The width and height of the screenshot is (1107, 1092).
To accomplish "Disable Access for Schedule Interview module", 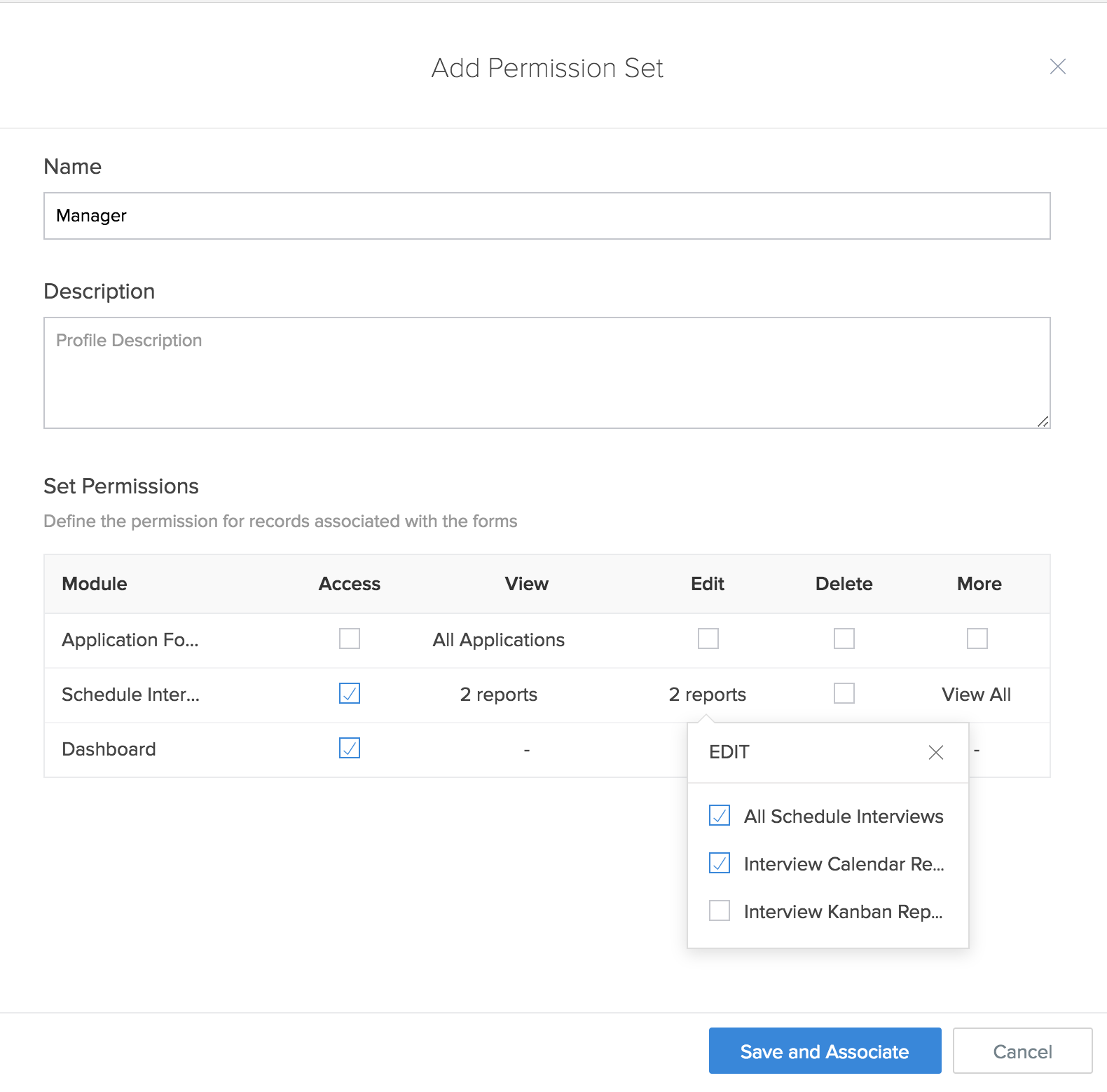I will coord(350,693).
